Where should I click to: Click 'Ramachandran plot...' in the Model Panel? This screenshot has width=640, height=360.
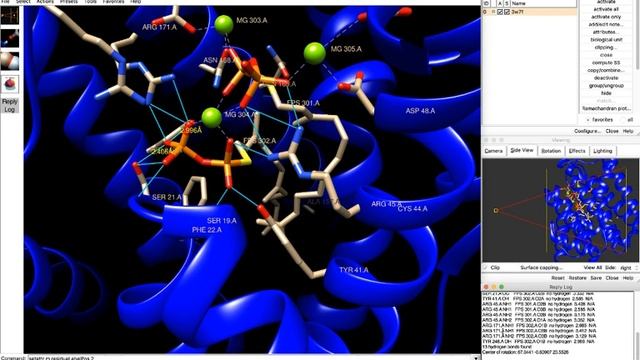(606, 109)
